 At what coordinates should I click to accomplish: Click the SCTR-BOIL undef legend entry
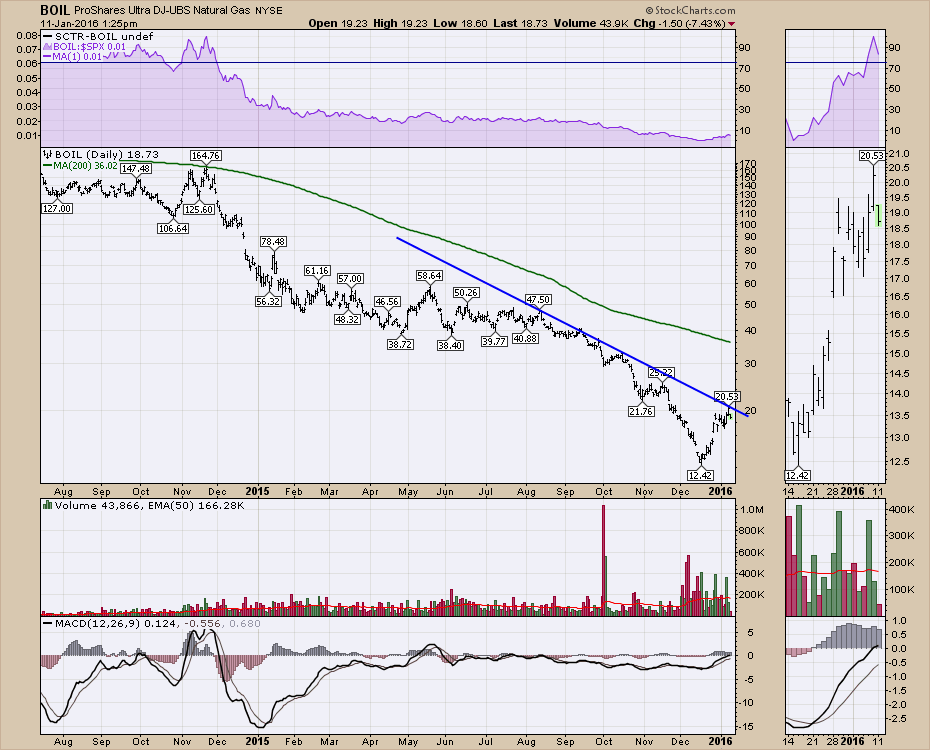coord(98,36)
